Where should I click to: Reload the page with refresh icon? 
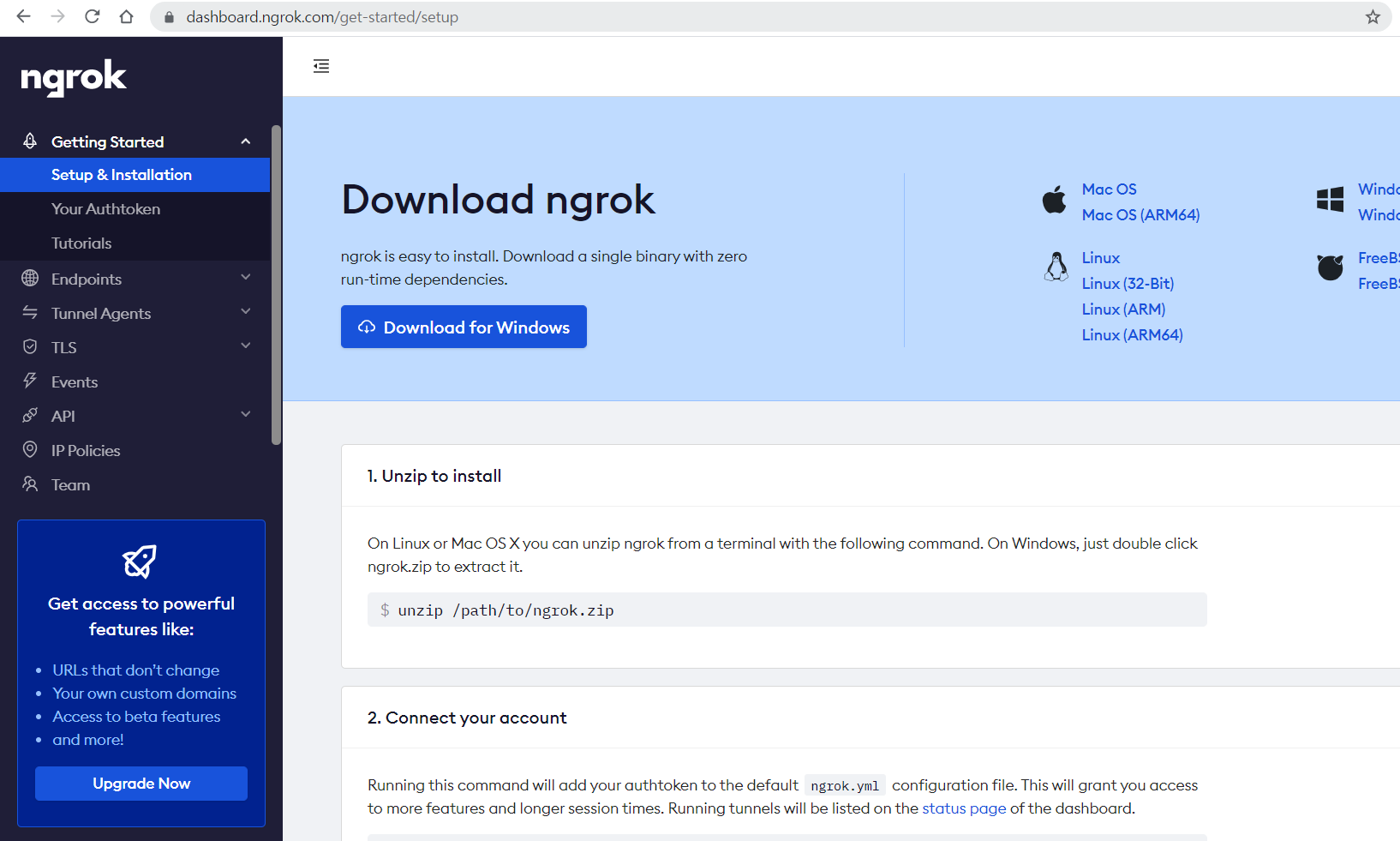93,16
